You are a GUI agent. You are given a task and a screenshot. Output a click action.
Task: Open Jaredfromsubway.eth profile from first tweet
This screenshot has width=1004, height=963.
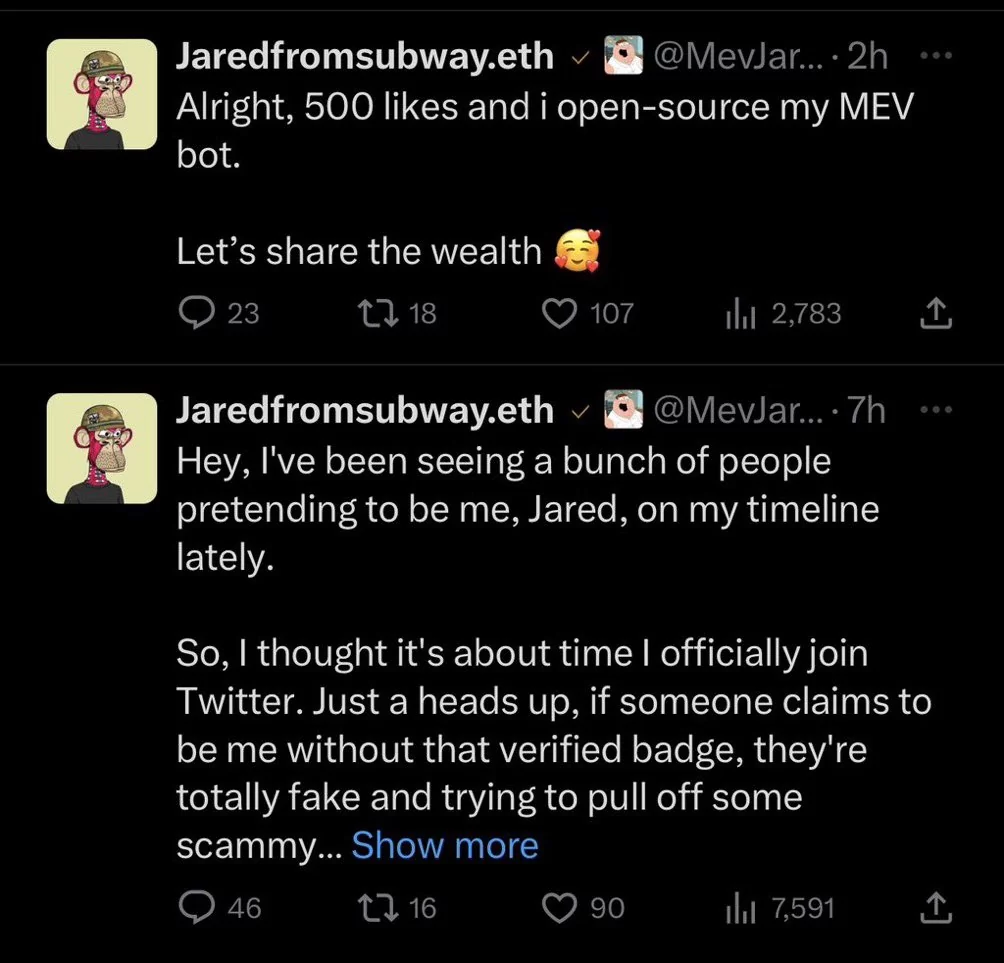(364, 56)
